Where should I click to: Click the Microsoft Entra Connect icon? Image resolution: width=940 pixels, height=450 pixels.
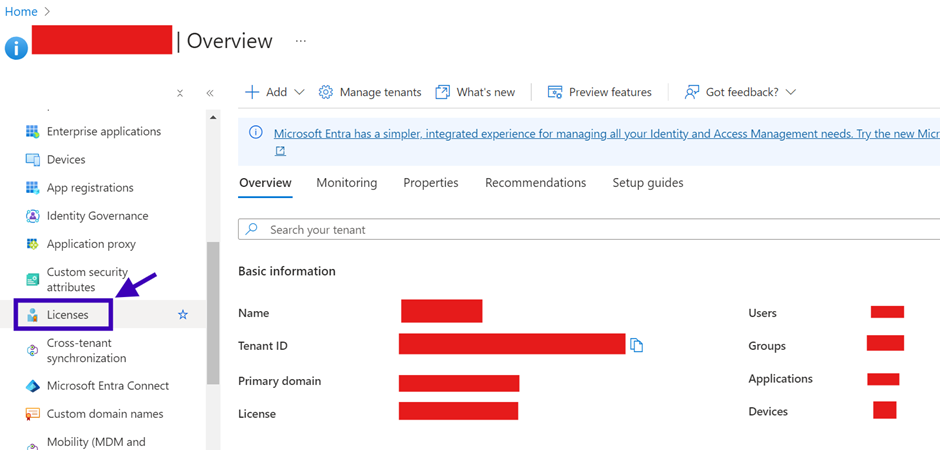[32, 386]
